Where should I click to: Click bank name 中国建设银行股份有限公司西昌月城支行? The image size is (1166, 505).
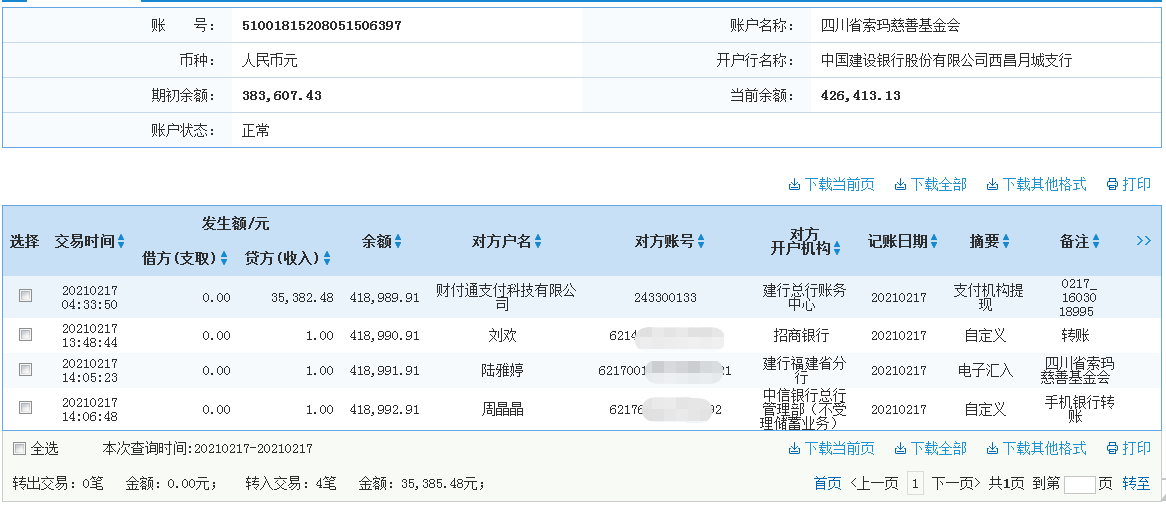click(x=947, y=60)
